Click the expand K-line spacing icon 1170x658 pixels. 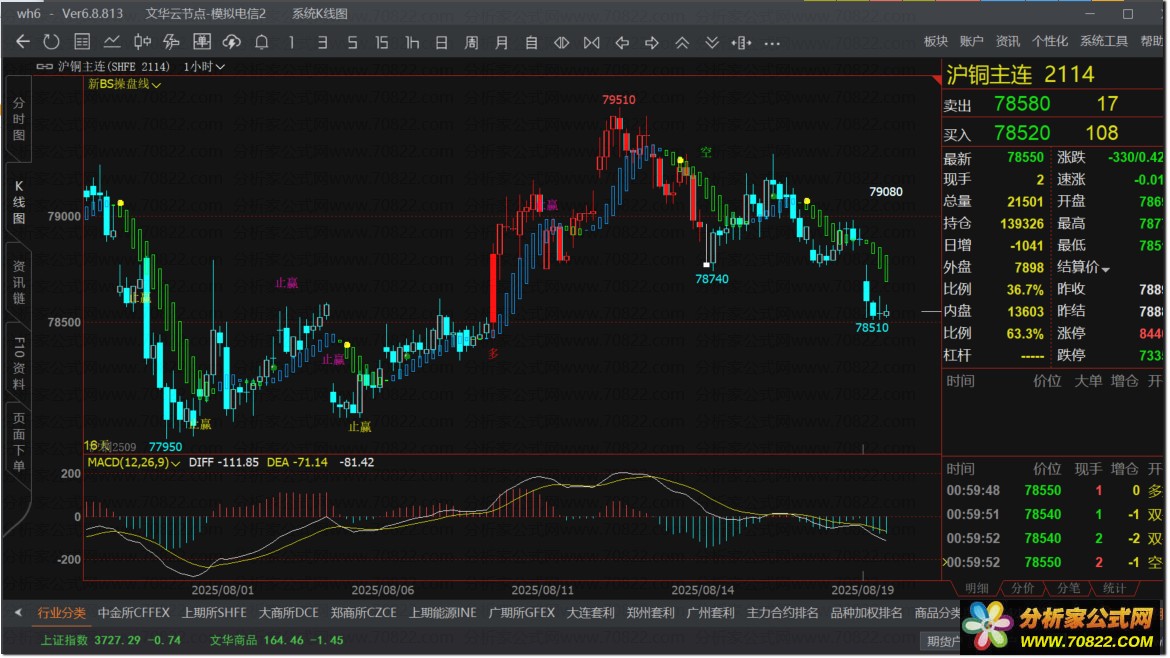tap(562, 43)
